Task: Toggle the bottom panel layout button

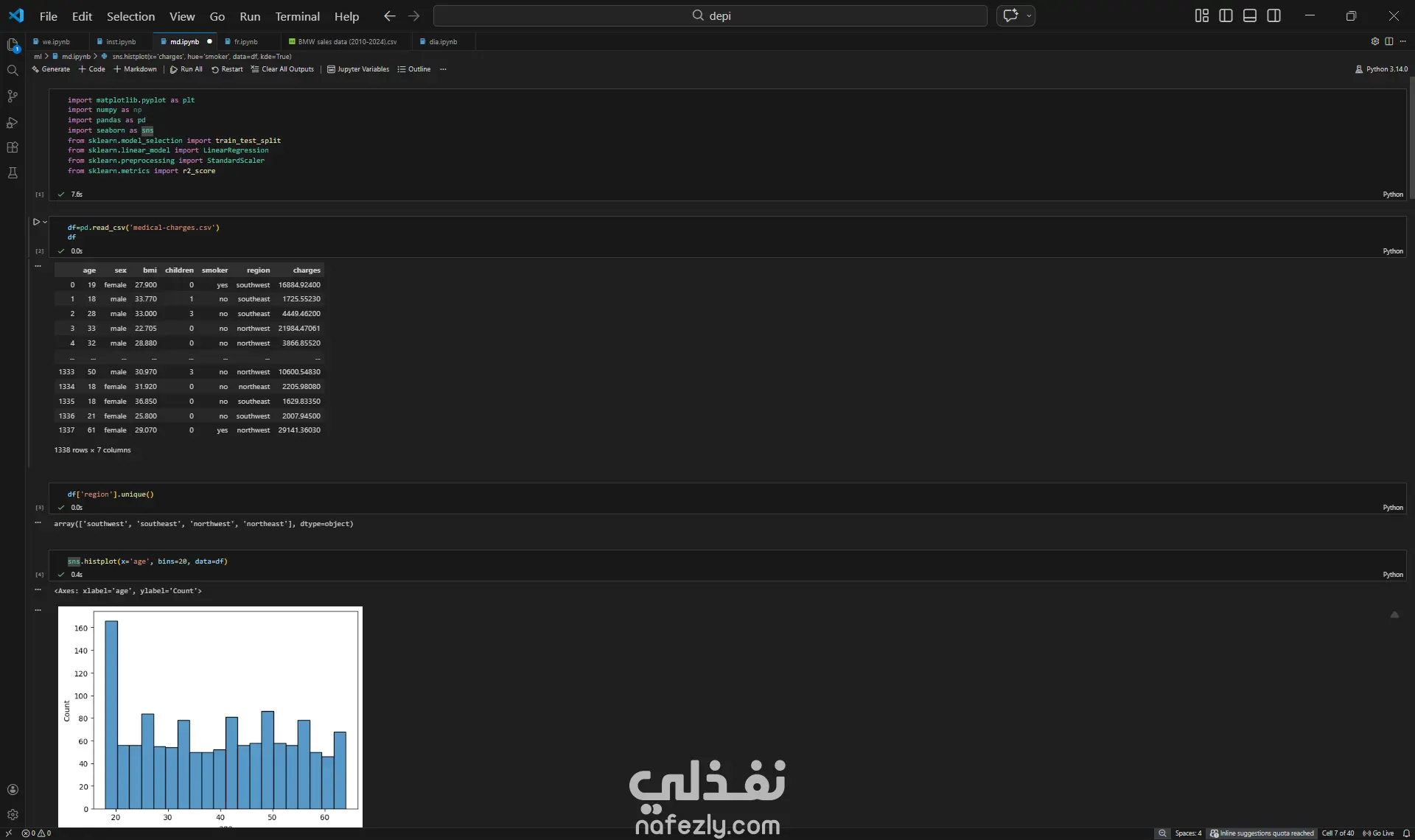Action: pos(1250,15)
